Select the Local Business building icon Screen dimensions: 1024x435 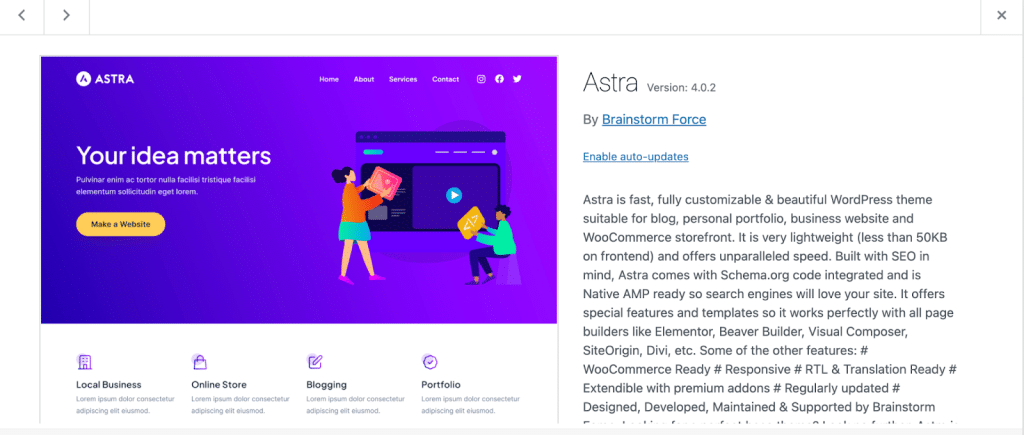tap(84, 362)
